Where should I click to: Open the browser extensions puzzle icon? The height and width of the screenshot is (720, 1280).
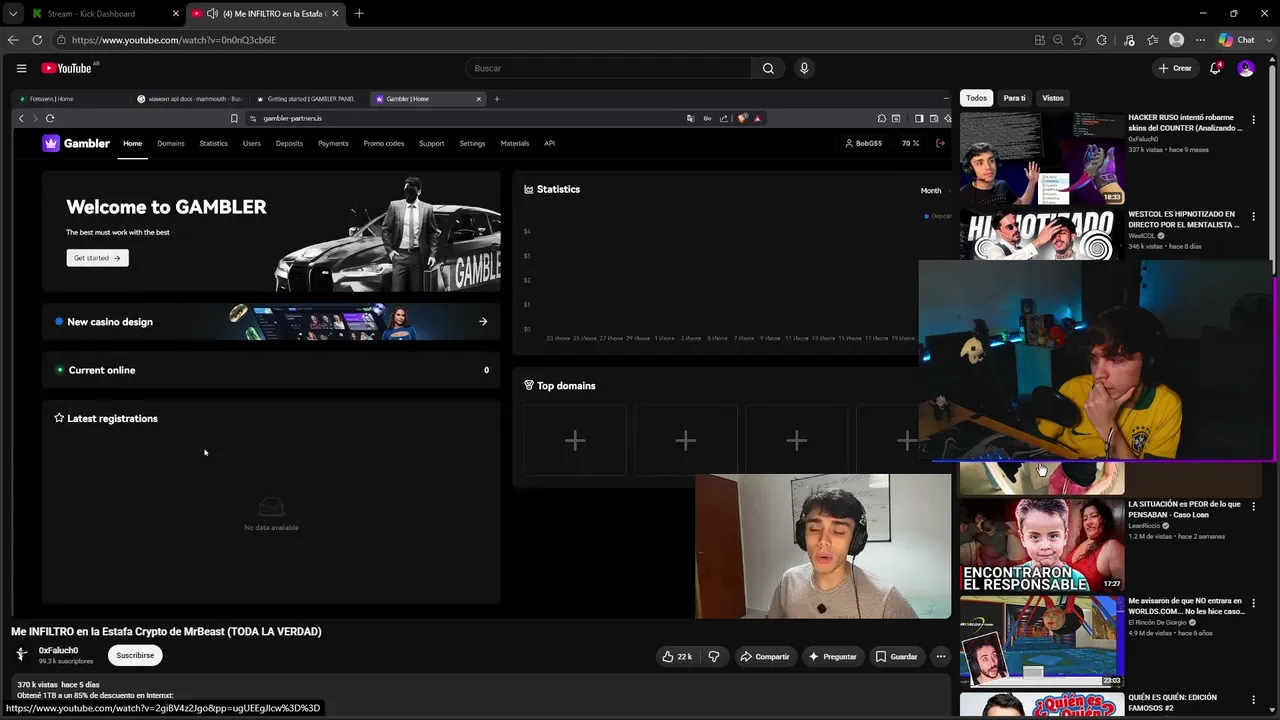click(1102, 40)
